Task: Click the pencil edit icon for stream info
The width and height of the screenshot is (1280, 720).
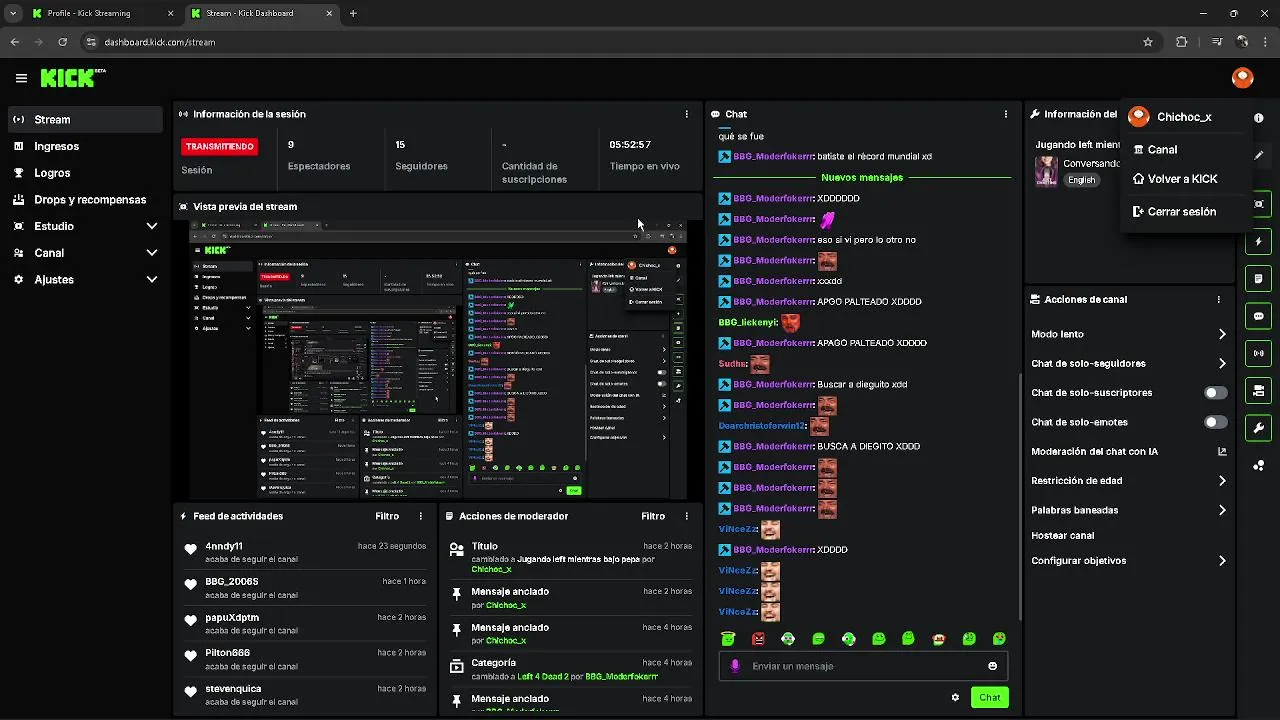Action: coord(1259,156)
